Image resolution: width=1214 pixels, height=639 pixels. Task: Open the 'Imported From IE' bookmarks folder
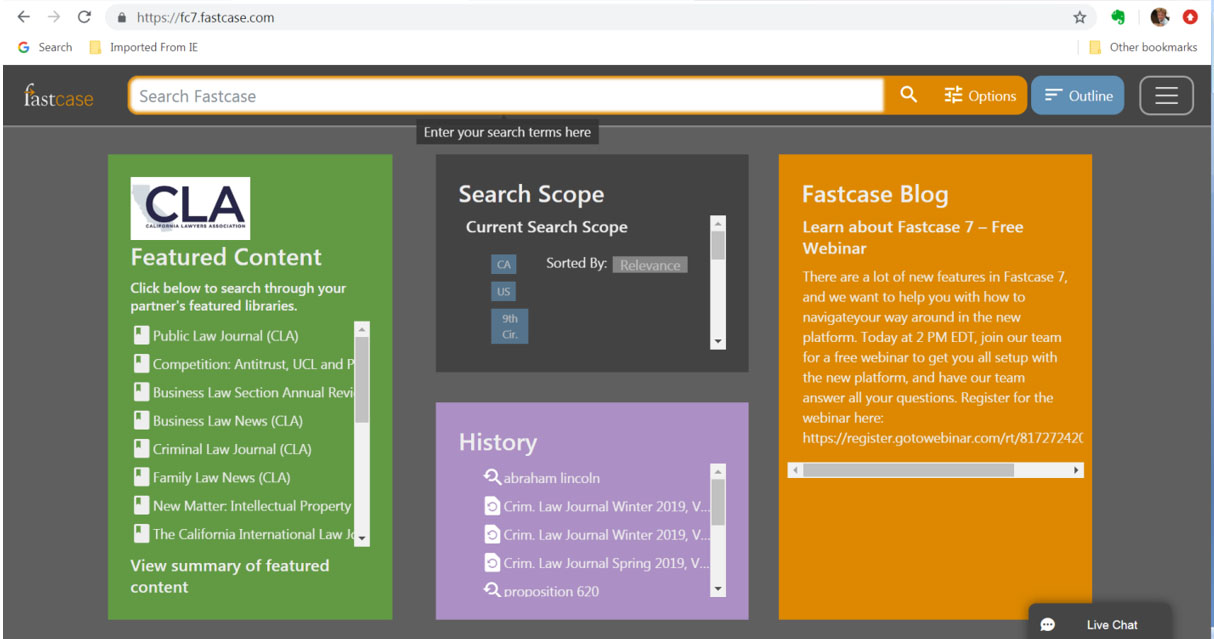[x=146, y=46]
